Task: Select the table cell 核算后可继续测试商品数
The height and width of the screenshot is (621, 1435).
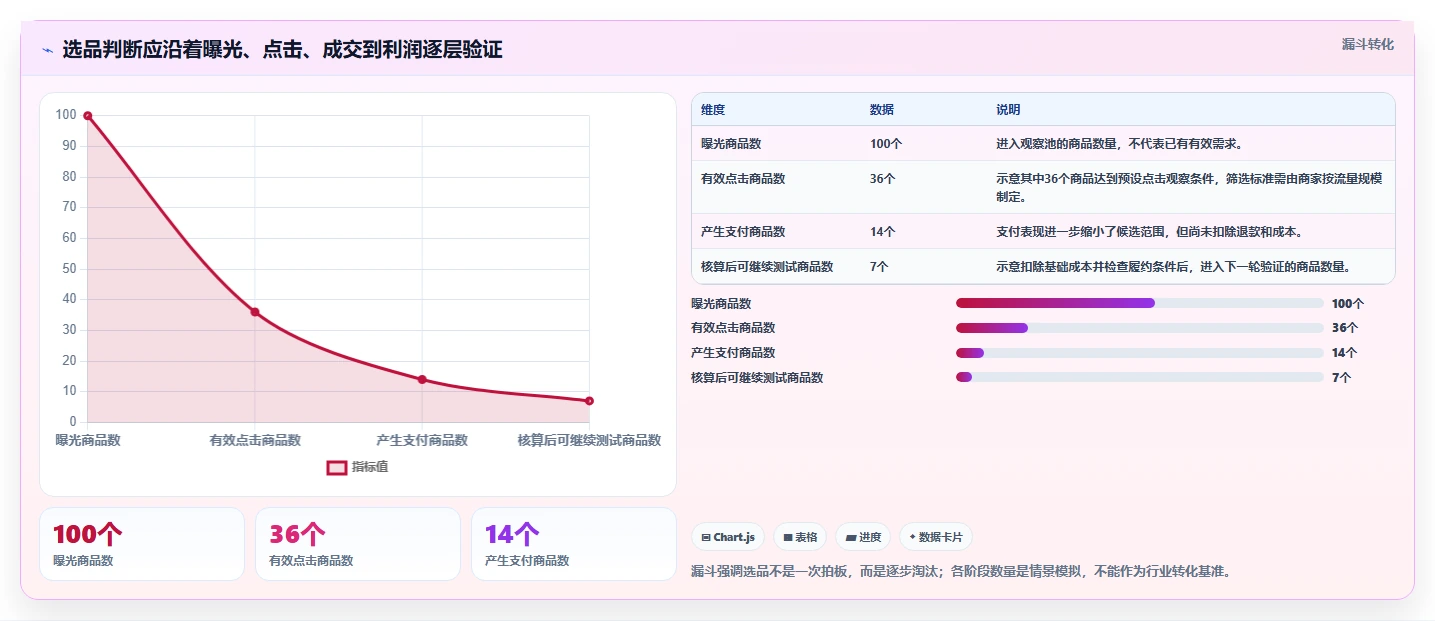Action: tap(767, 266)
